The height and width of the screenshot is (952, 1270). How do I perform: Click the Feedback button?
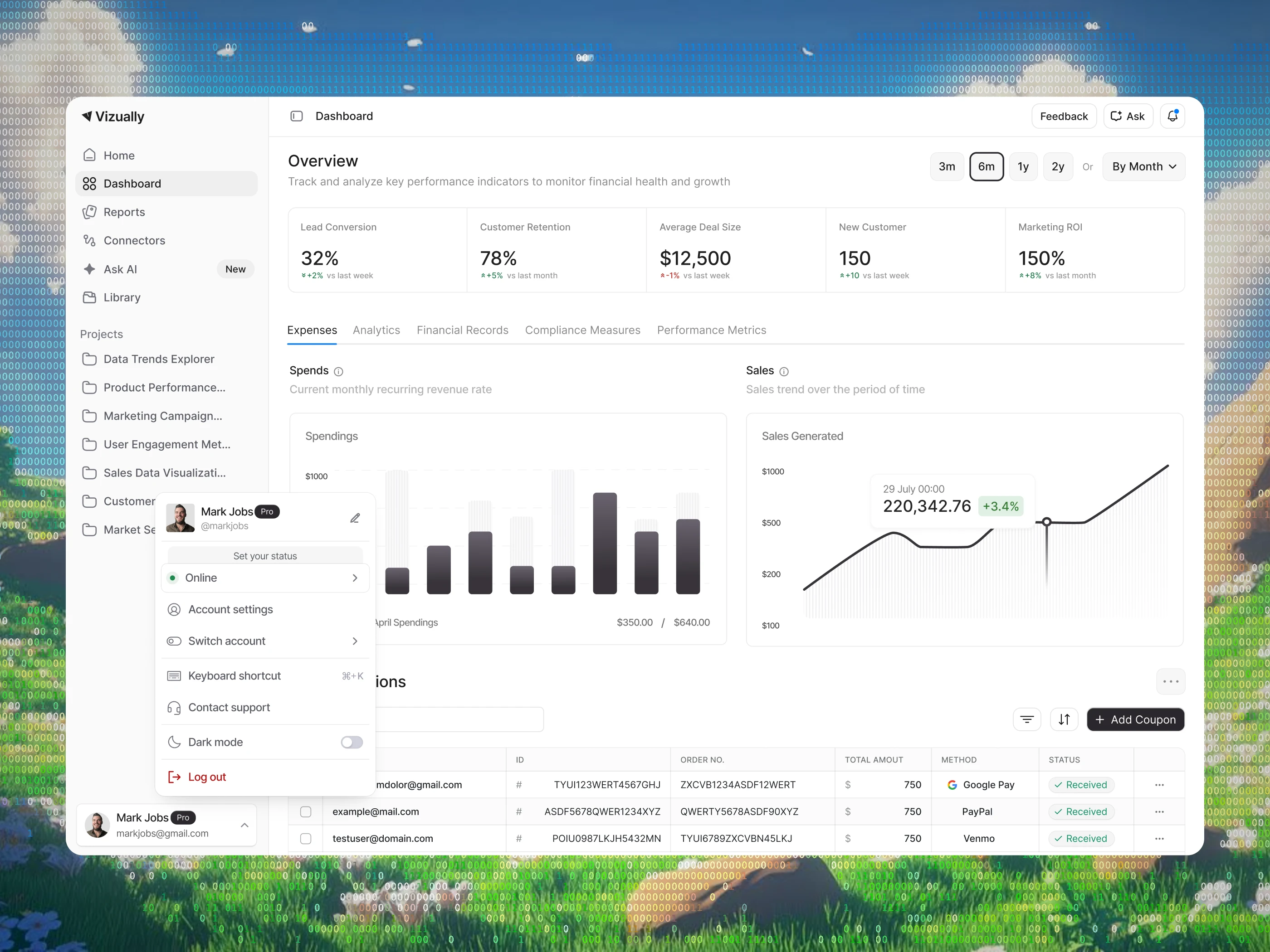1064,116
